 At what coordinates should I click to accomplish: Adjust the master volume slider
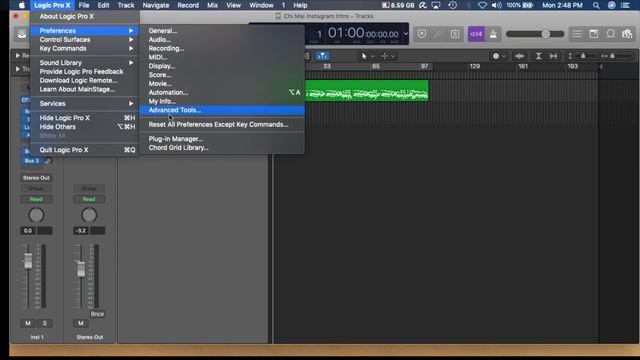[x=535, y=34]
